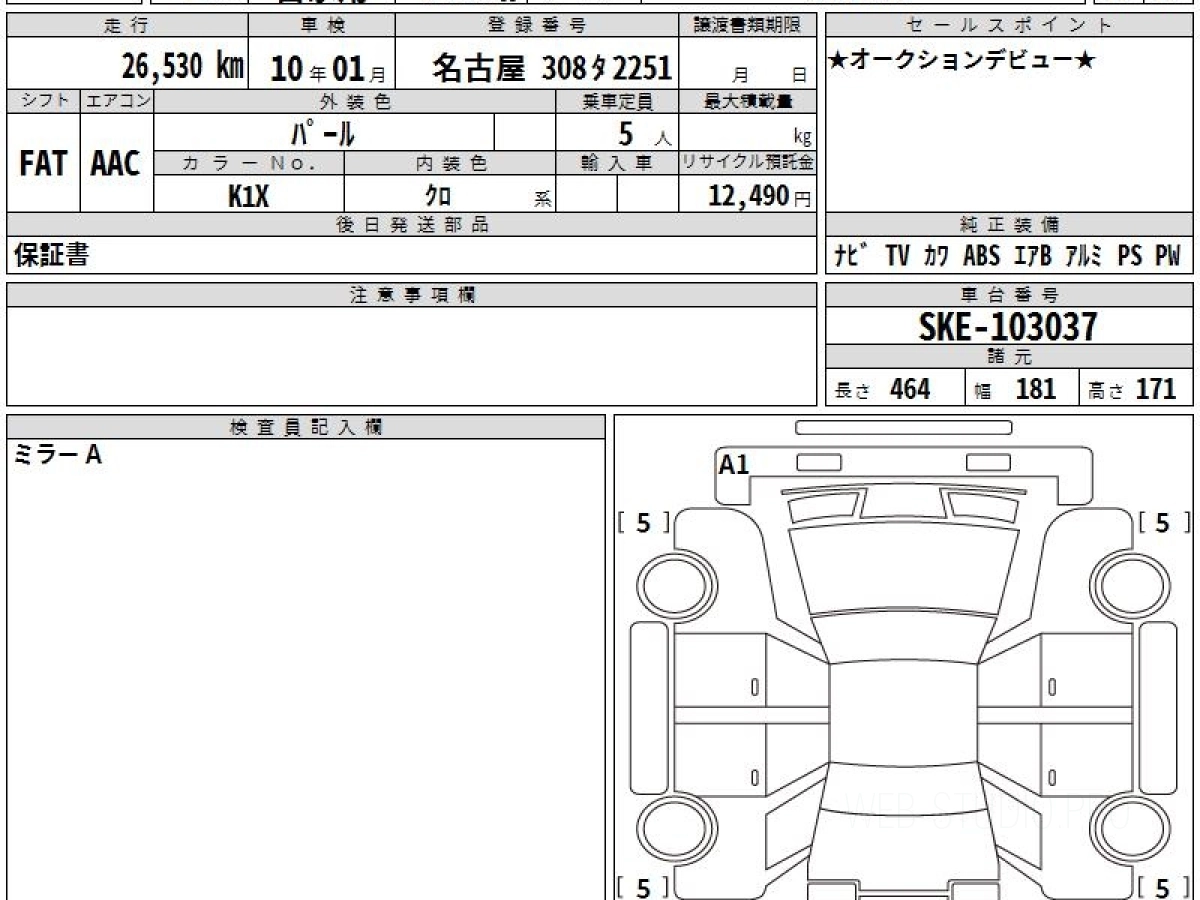
Task: Select the PW equipment label
Action: [1167, 256]
